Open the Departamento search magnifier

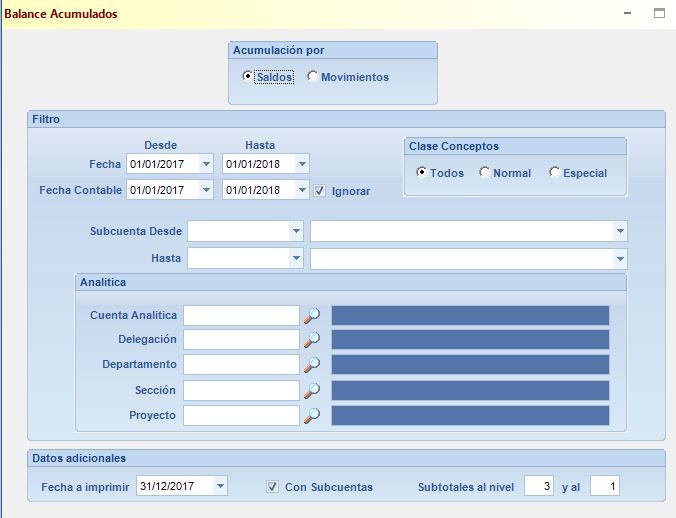pyautogui.click(x=312, y=364)
